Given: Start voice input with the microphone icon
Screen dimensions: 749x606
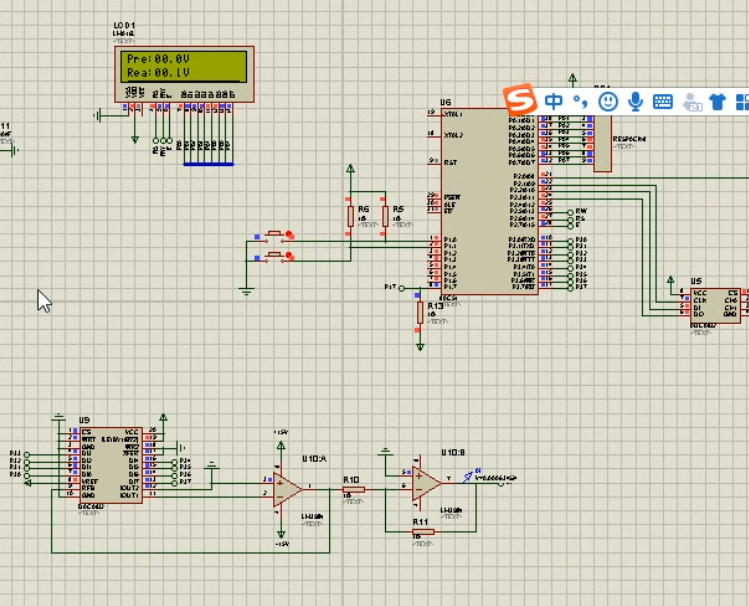Looking at the screenshot, I should point(635,101).
